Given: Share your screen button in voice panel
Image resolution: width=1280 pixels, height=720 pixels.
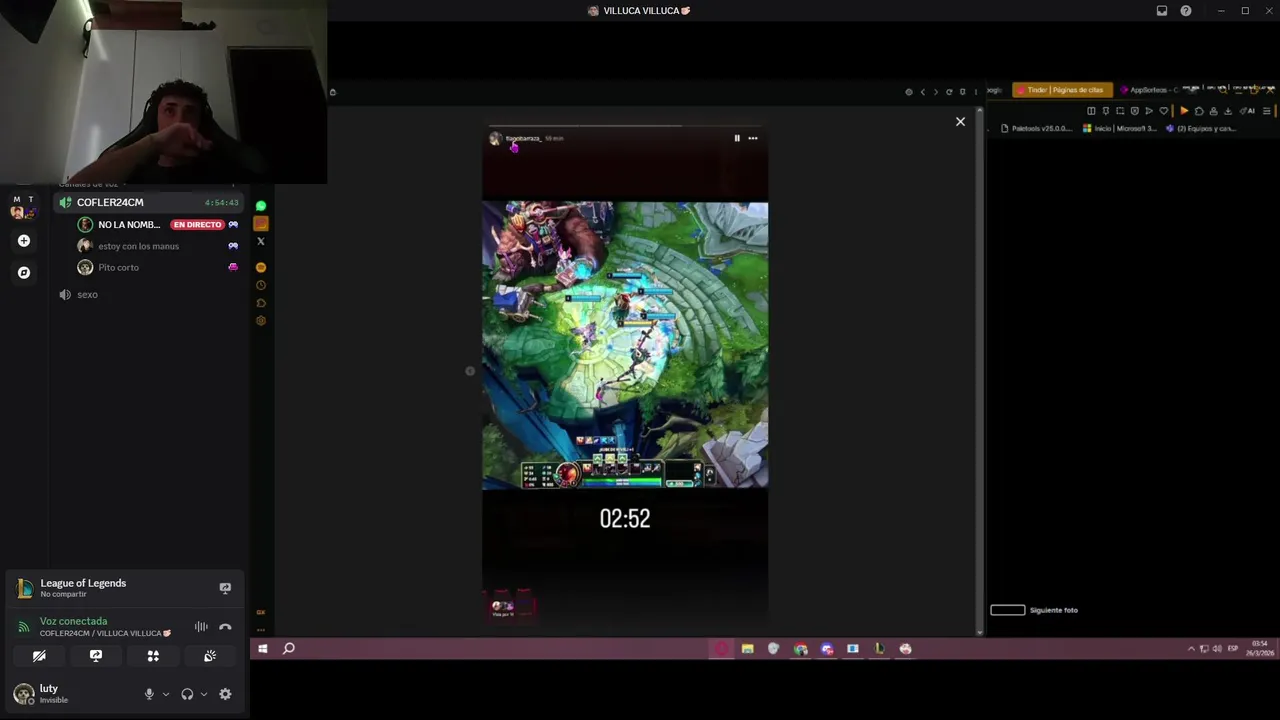Looking at the screenshot, I should 96,656.
